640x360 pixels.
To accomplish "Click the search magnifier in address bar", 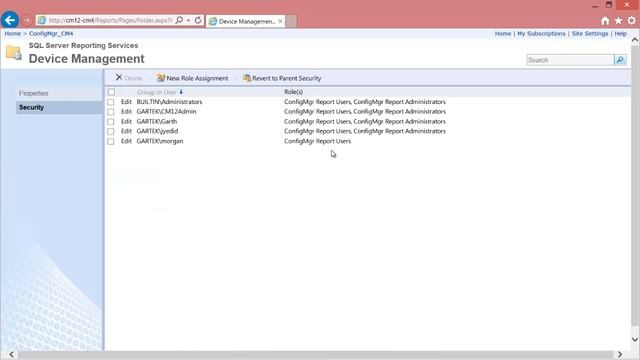I will 179,20.
